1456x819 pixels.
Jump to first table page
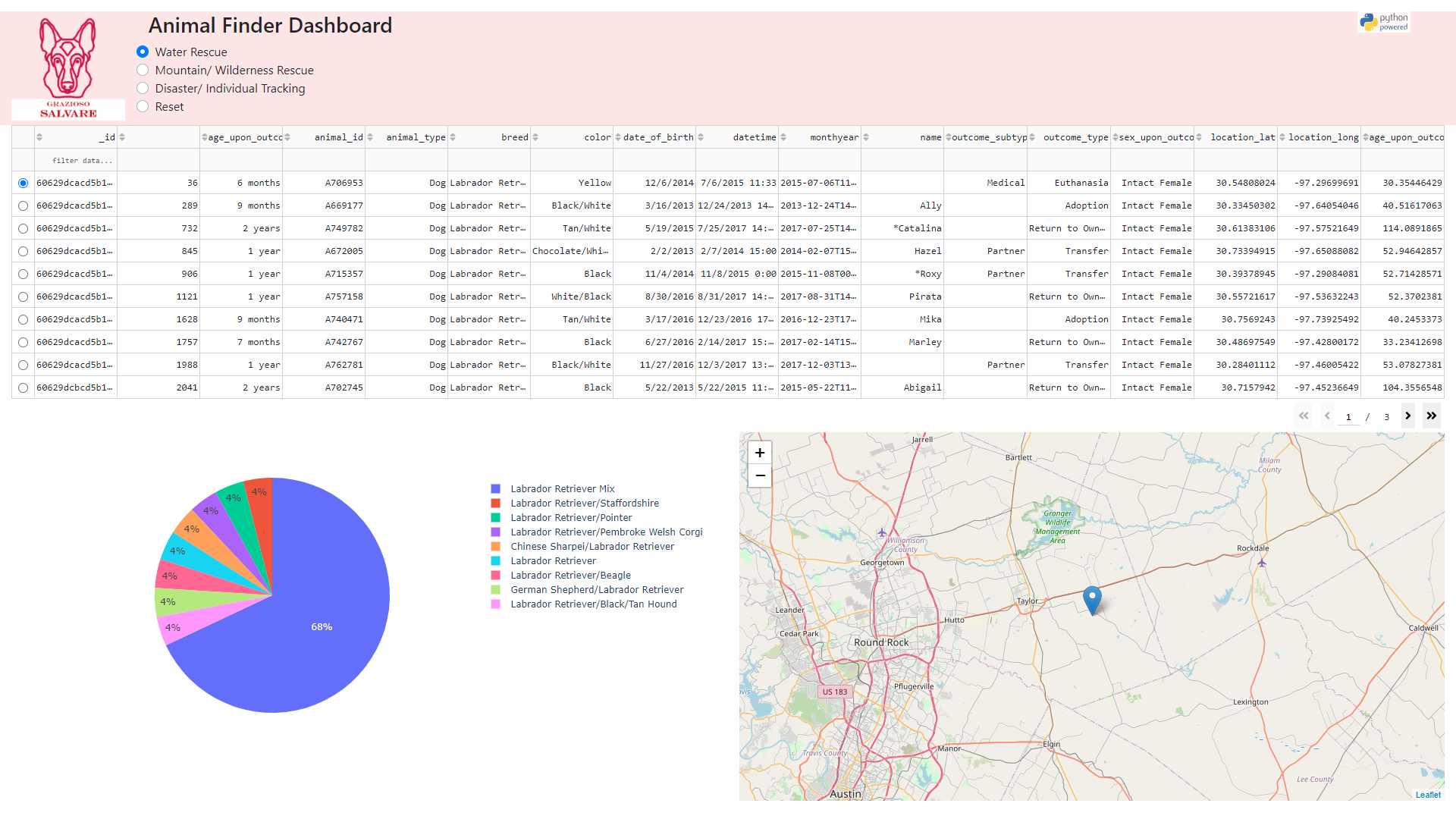pos(1304,416)
